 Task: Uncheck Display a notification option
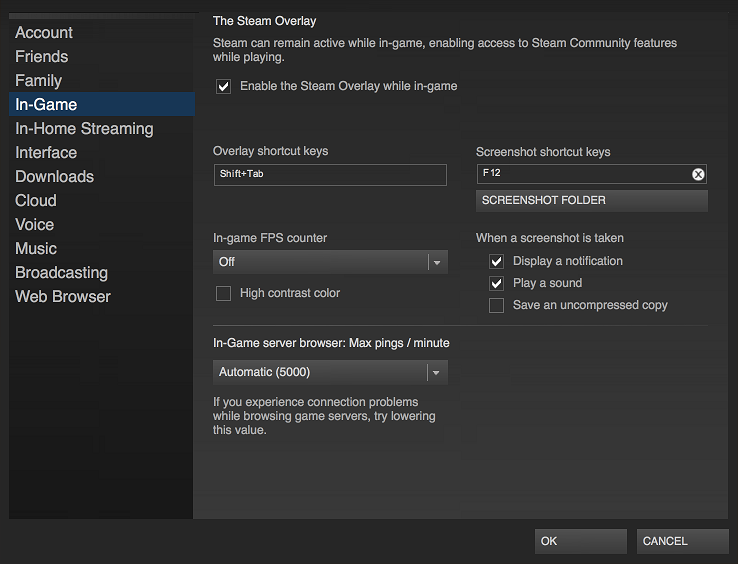pyautogui.click(x=496, y=261)
